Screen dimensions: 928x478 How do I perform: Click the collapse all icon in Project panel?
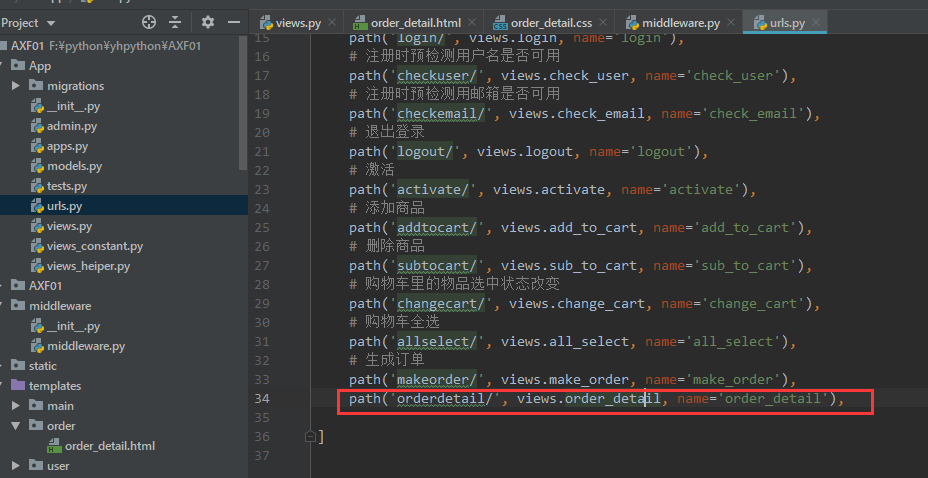click(175, 22)
